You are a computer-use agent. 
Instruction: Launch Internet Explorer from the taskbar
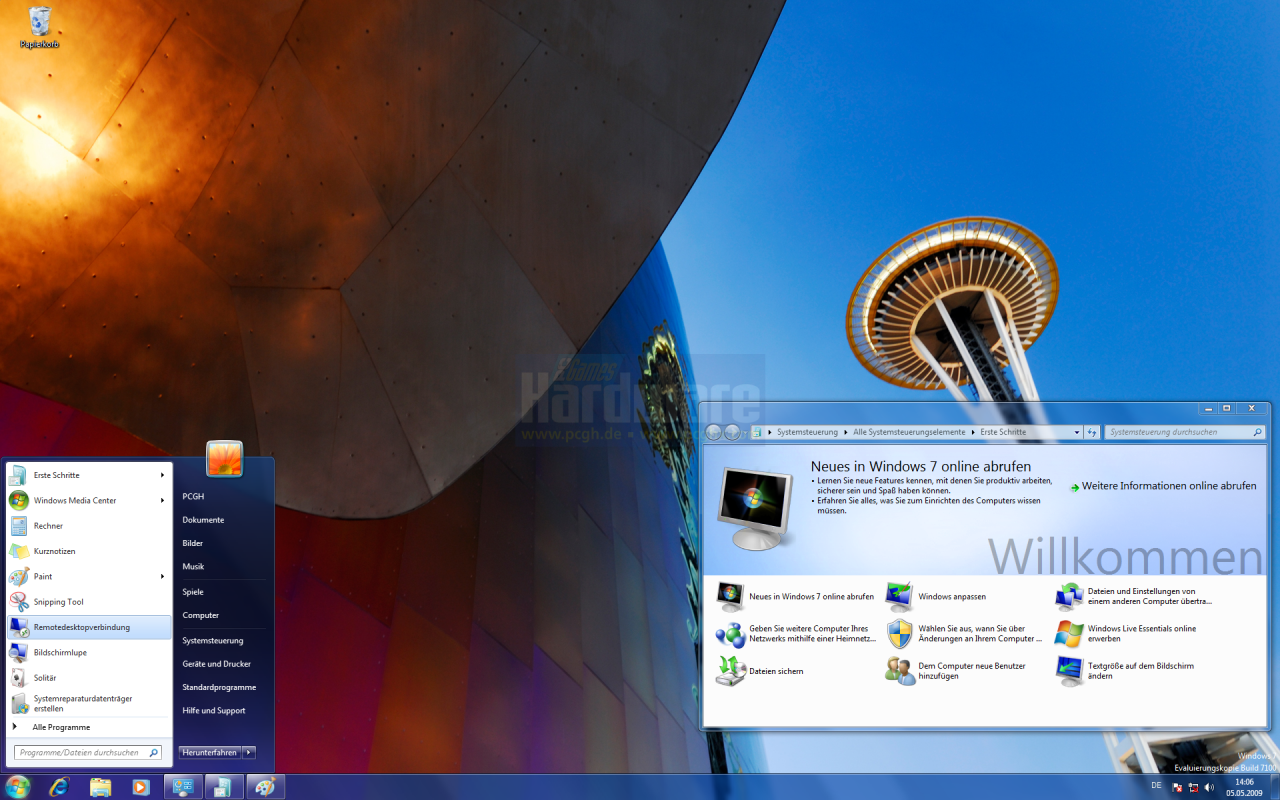[59, 787]
